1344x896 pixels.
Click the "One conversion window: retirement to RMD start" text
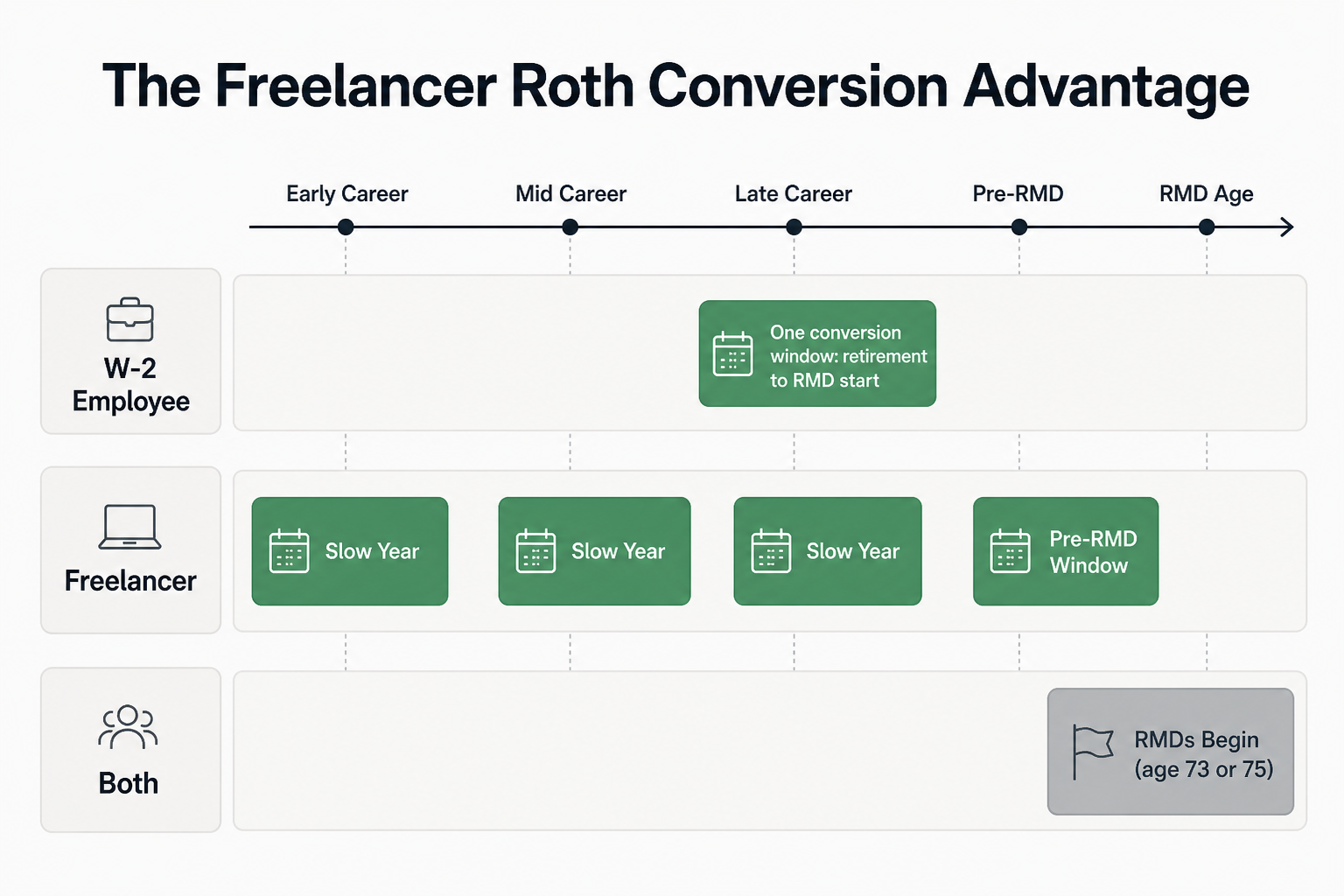[x=848, y=356]
